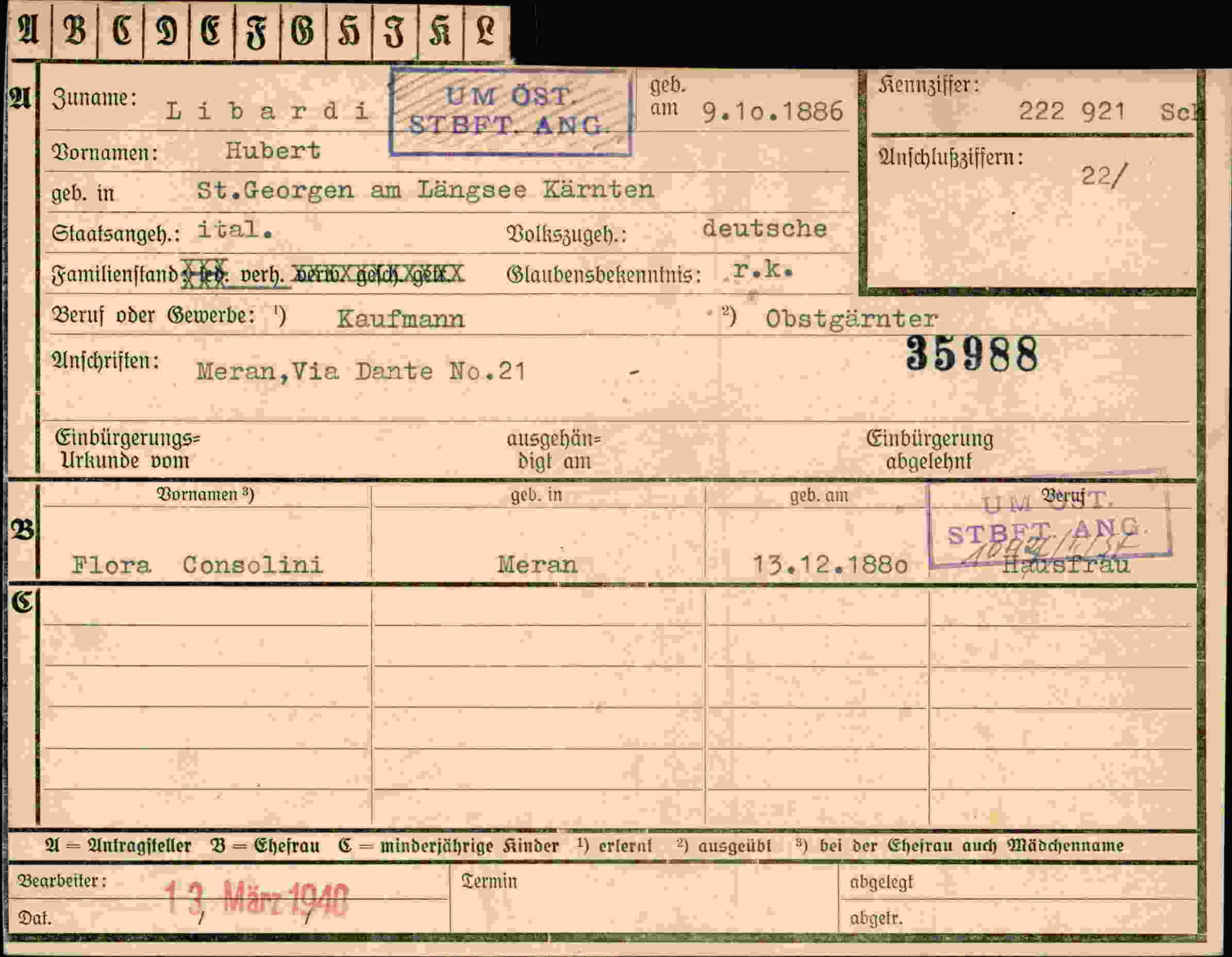Screen dimensions: 1232x957
Task: Click the 'Glaubensbekenntnis:' label
Action: click(x=604, y=275)
